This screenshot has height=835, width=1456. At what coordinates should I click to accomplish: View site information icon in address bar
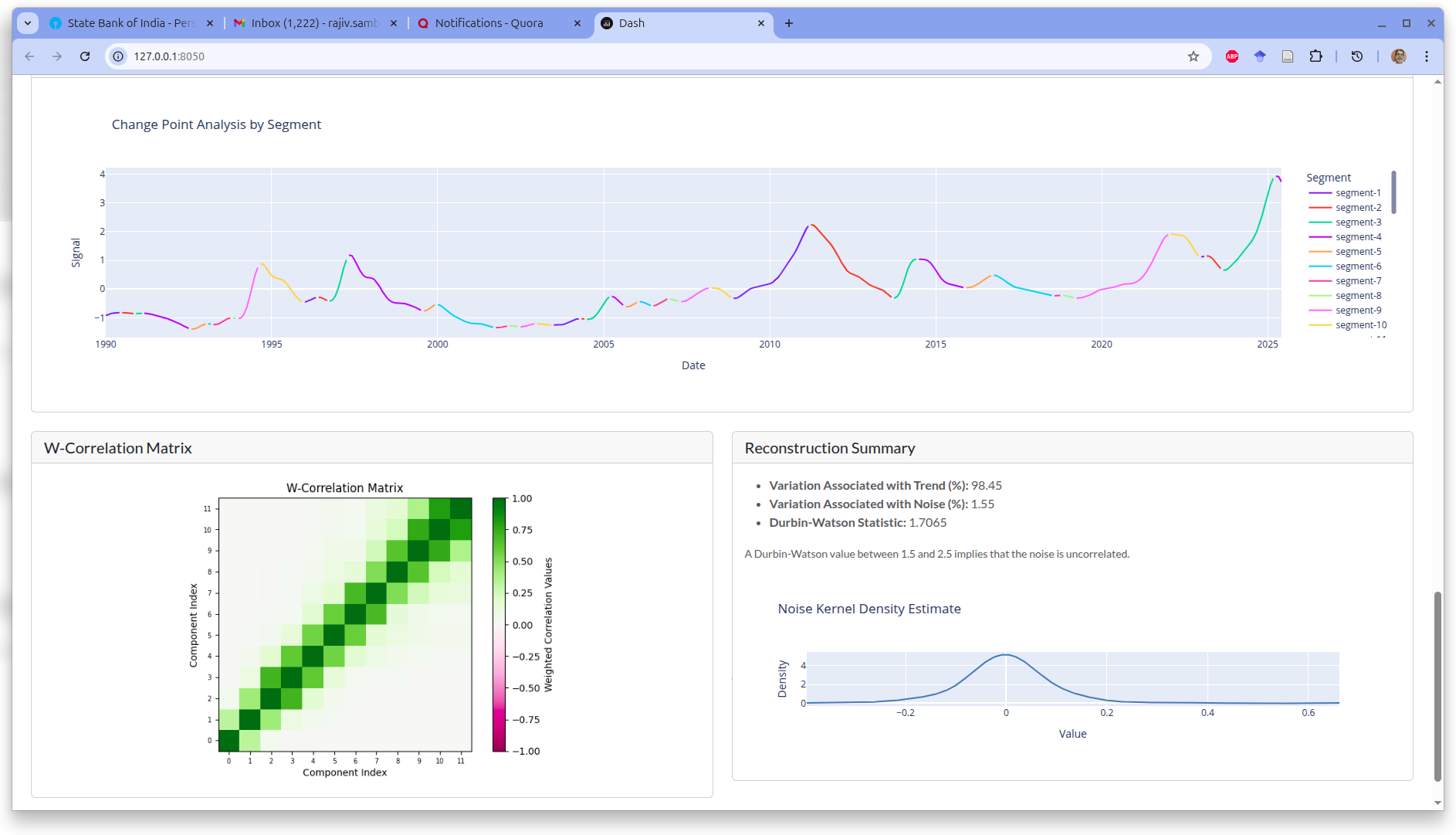tap(118, 56)
